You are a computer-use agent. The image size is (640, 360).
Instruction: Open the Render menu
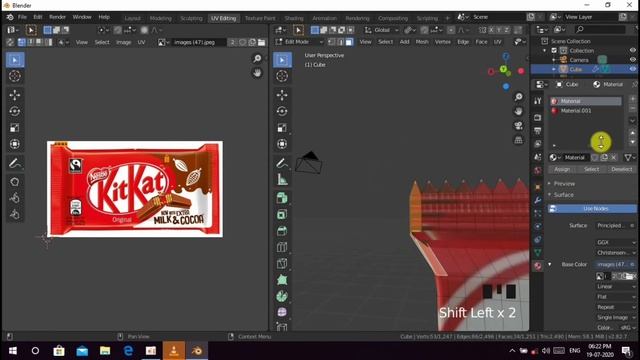pos(57,17)
